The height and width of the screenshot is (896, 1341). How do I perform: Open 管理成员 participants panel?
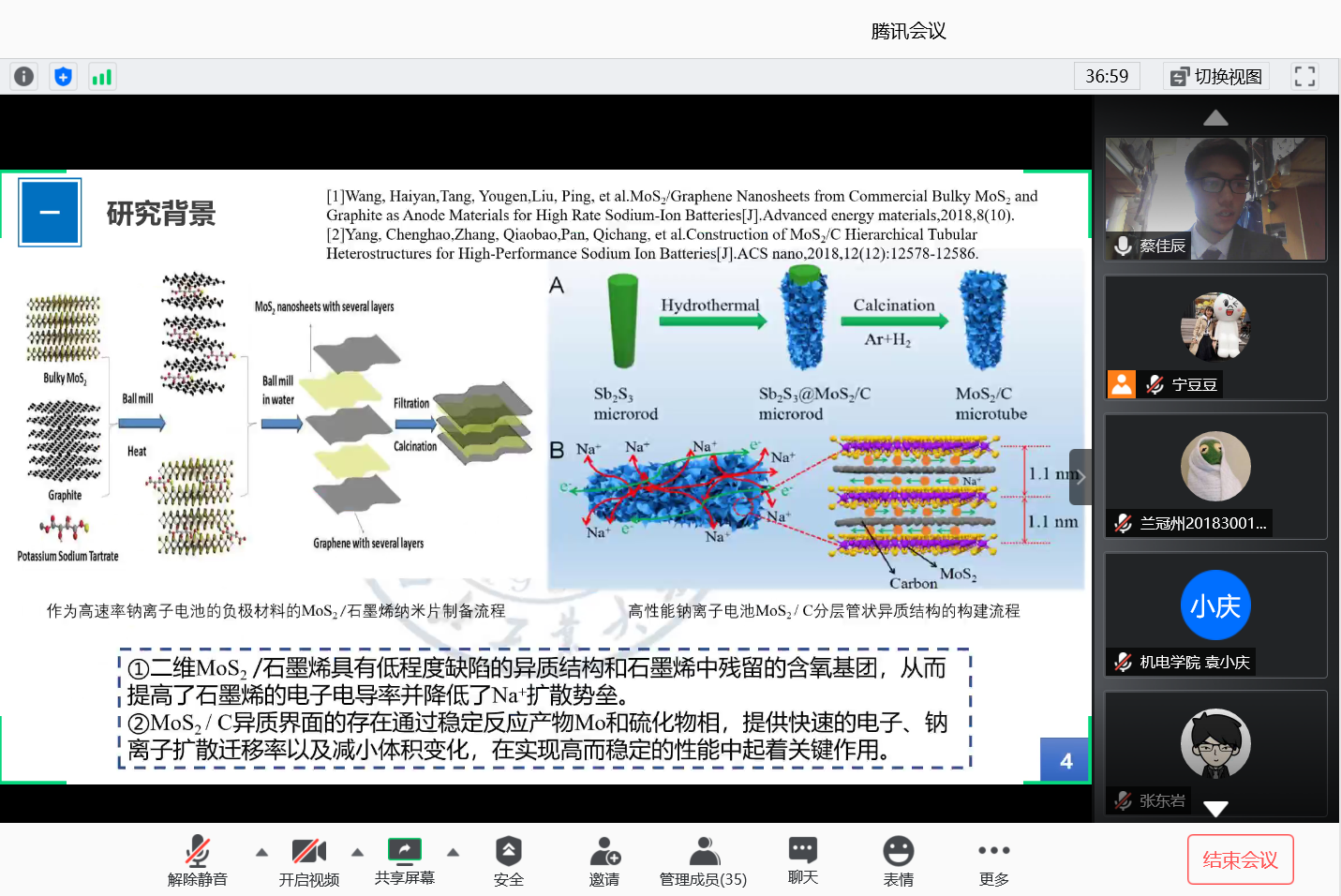pyautogui.click(x=703, y=860)
